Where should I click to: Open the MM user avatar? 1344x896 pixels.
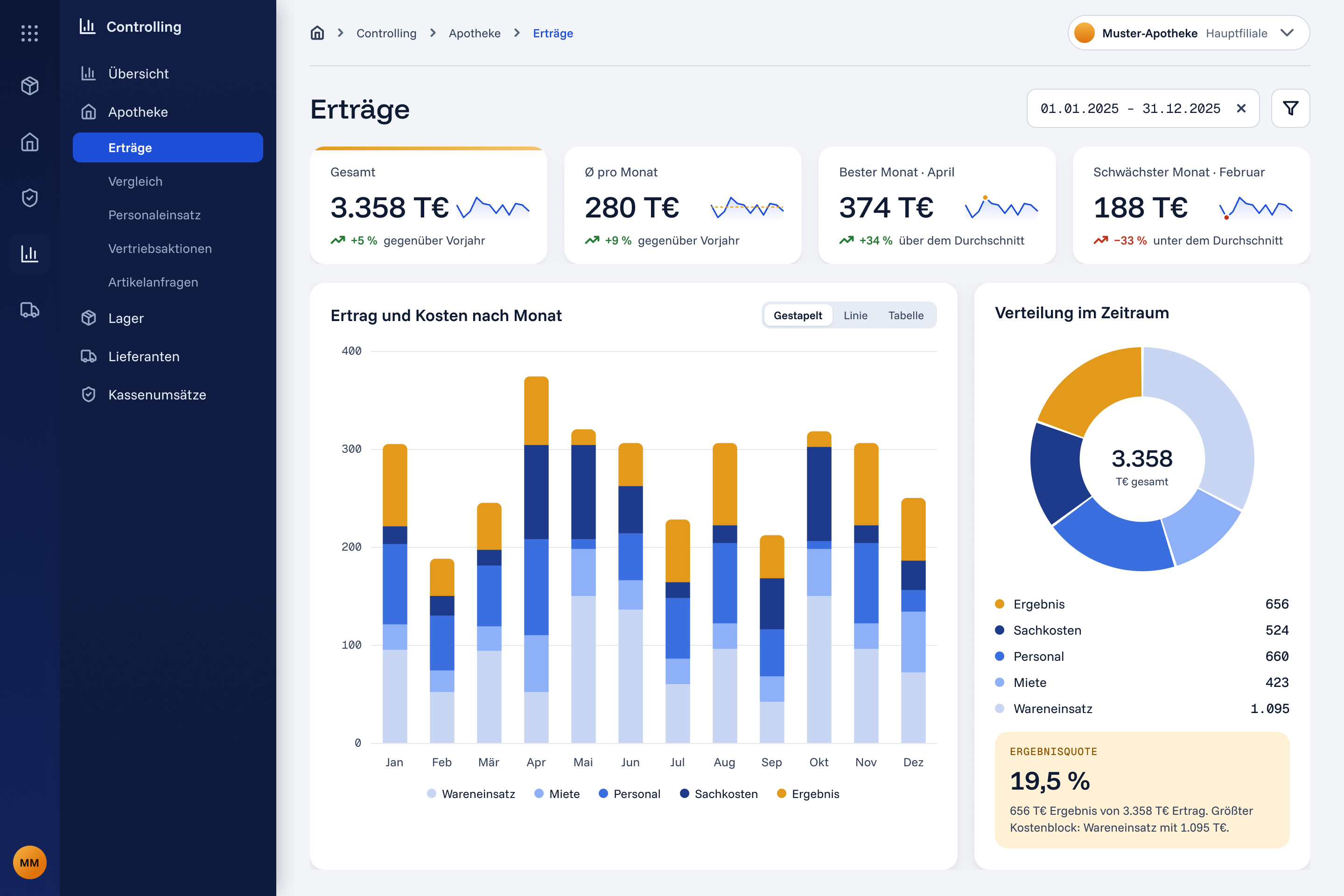pos(30,862)
